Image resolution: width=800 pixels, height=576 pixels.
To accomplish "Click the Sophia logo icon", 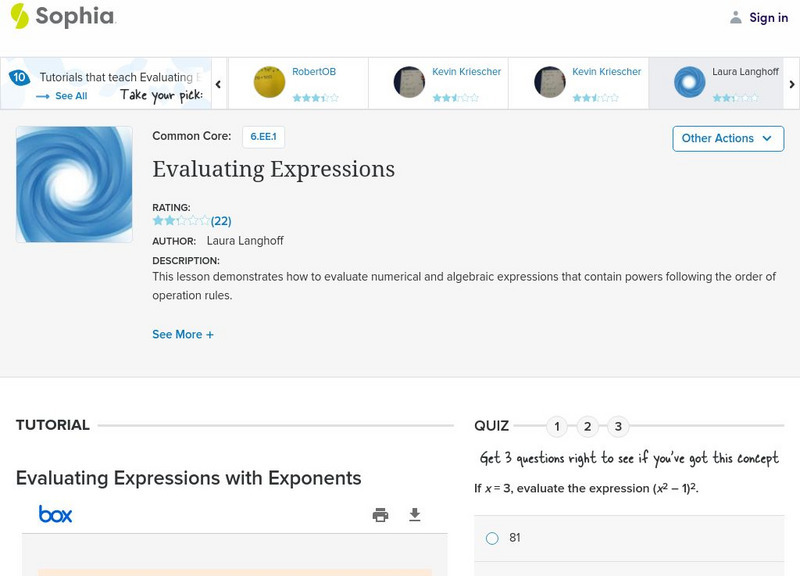I will point(19,16).
